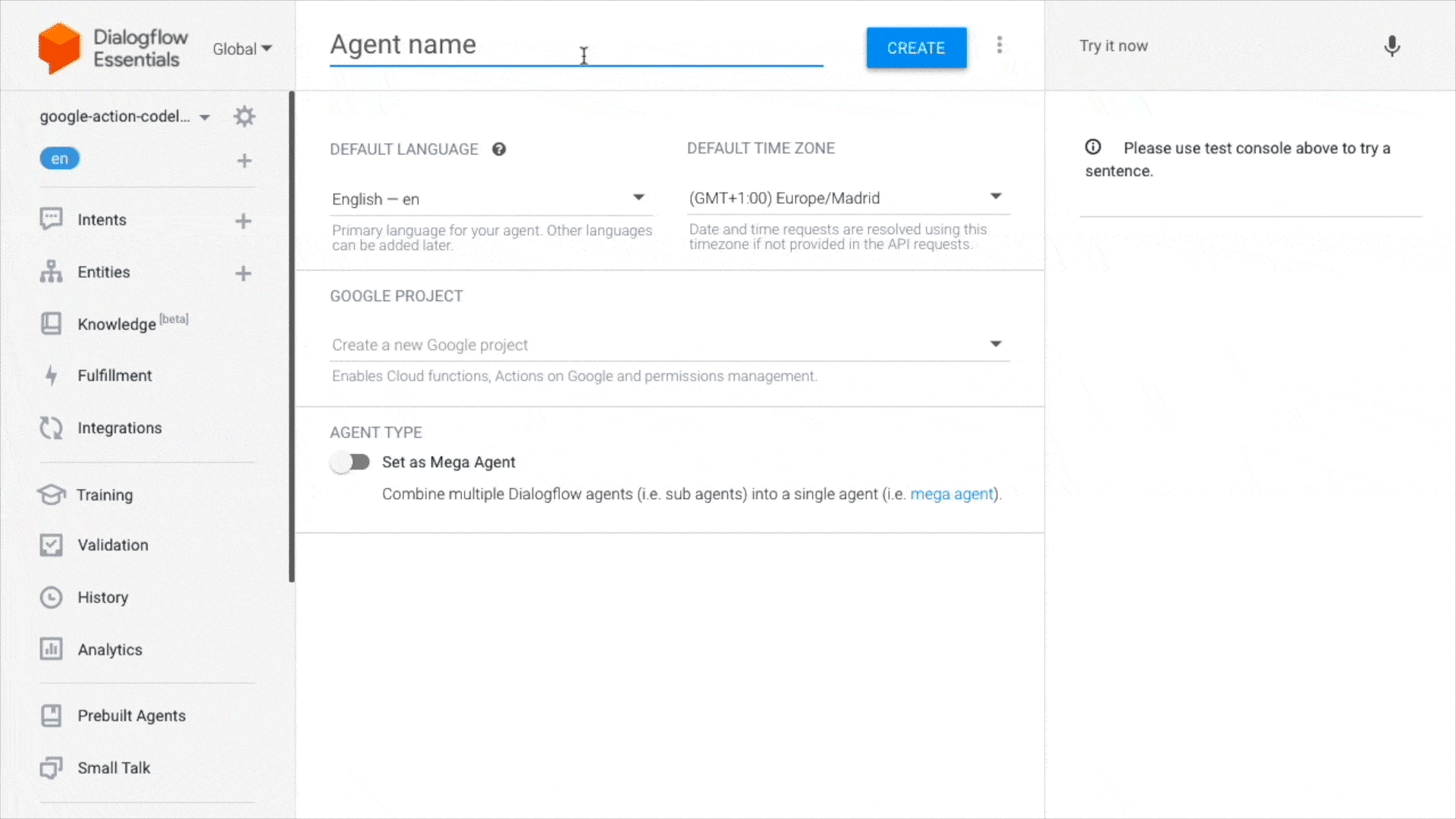Viewport: 1456px width, 819px height.
Task: Open the Europe/Madrid time zone dropdown
Action: [x=849, y=198]
